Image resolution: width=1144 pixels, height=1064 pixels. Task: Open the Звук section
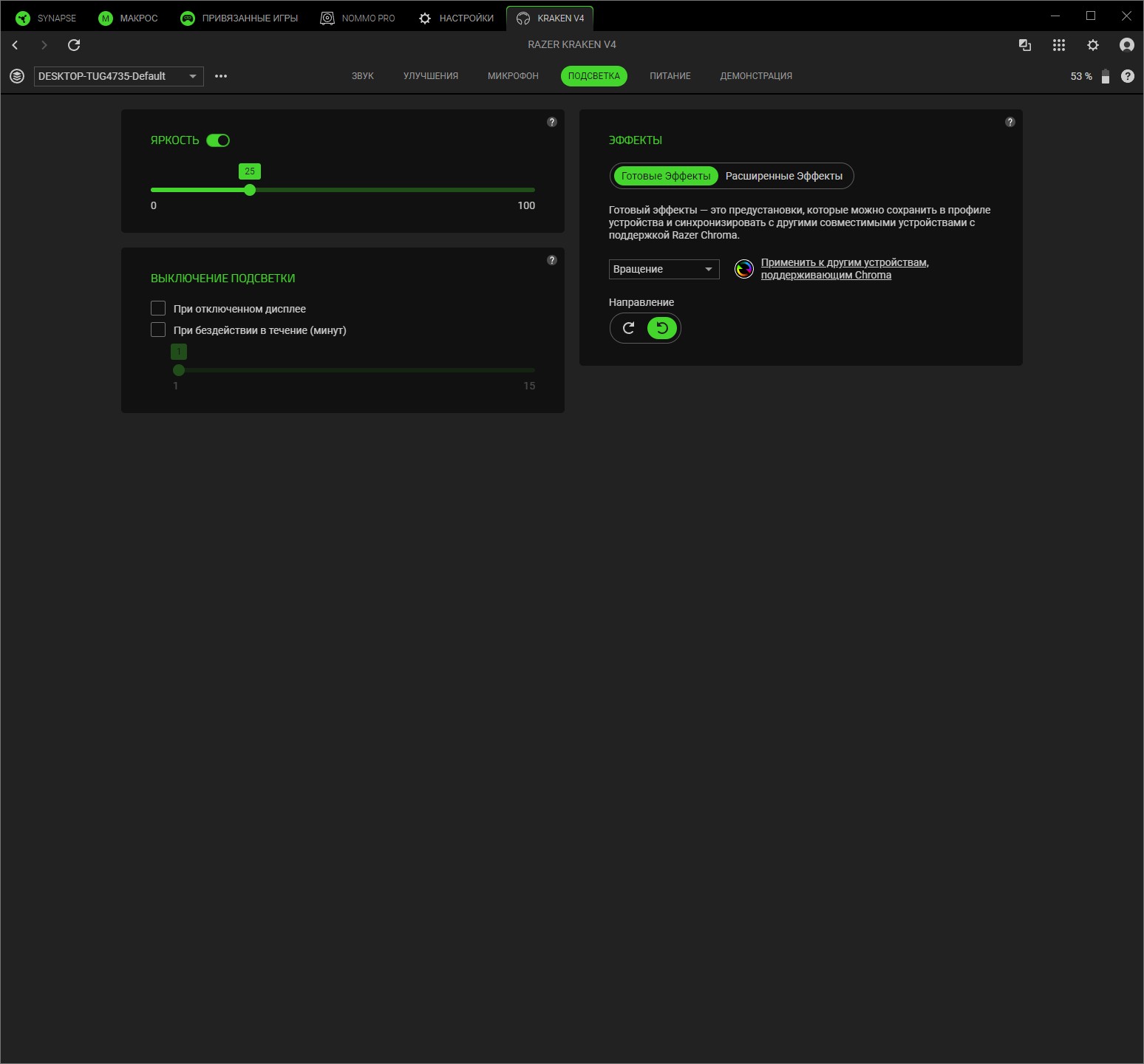(363, 76)
